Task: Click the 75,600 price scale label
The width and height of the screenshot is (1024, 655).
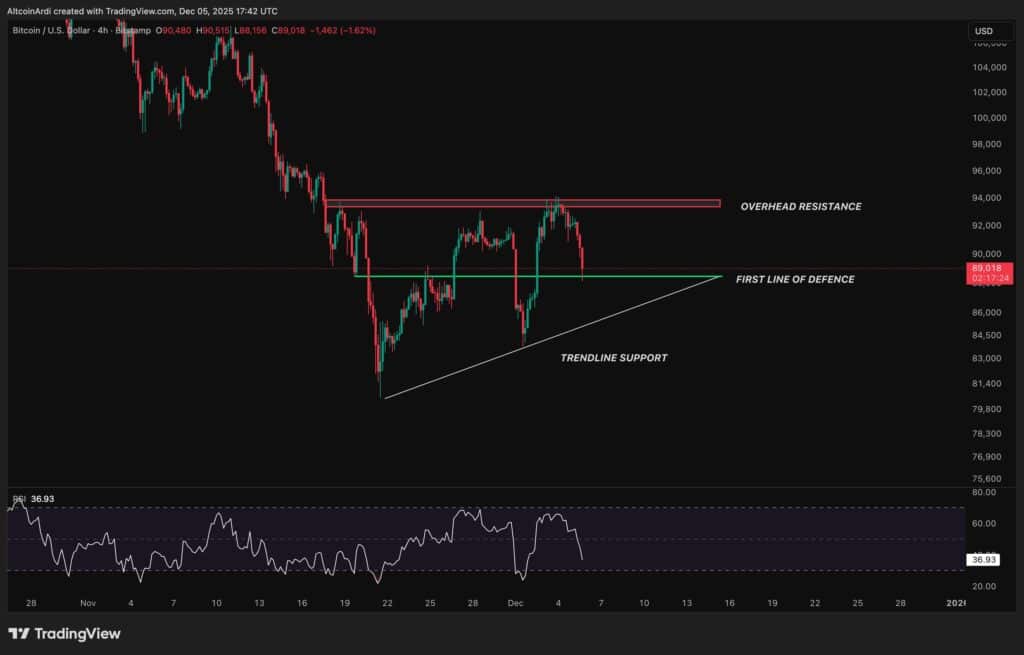Action: 989,478
